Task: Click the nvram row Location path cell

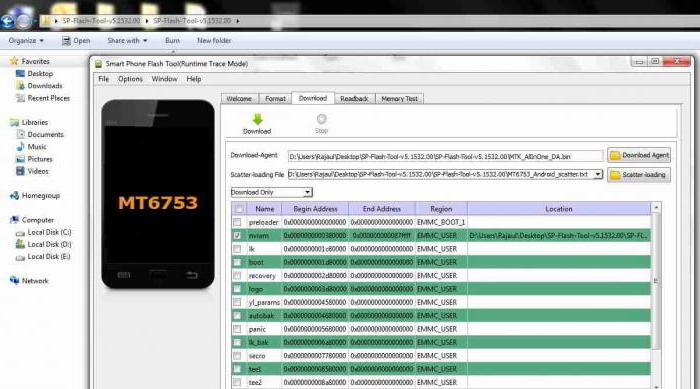Action: tap(559, 235)
